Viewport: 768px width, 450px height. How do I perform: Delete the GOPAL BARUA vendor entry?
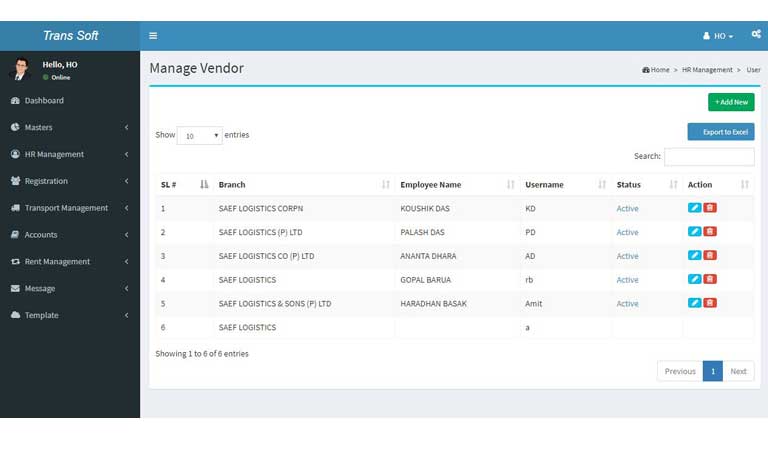[x=710, y=280]
